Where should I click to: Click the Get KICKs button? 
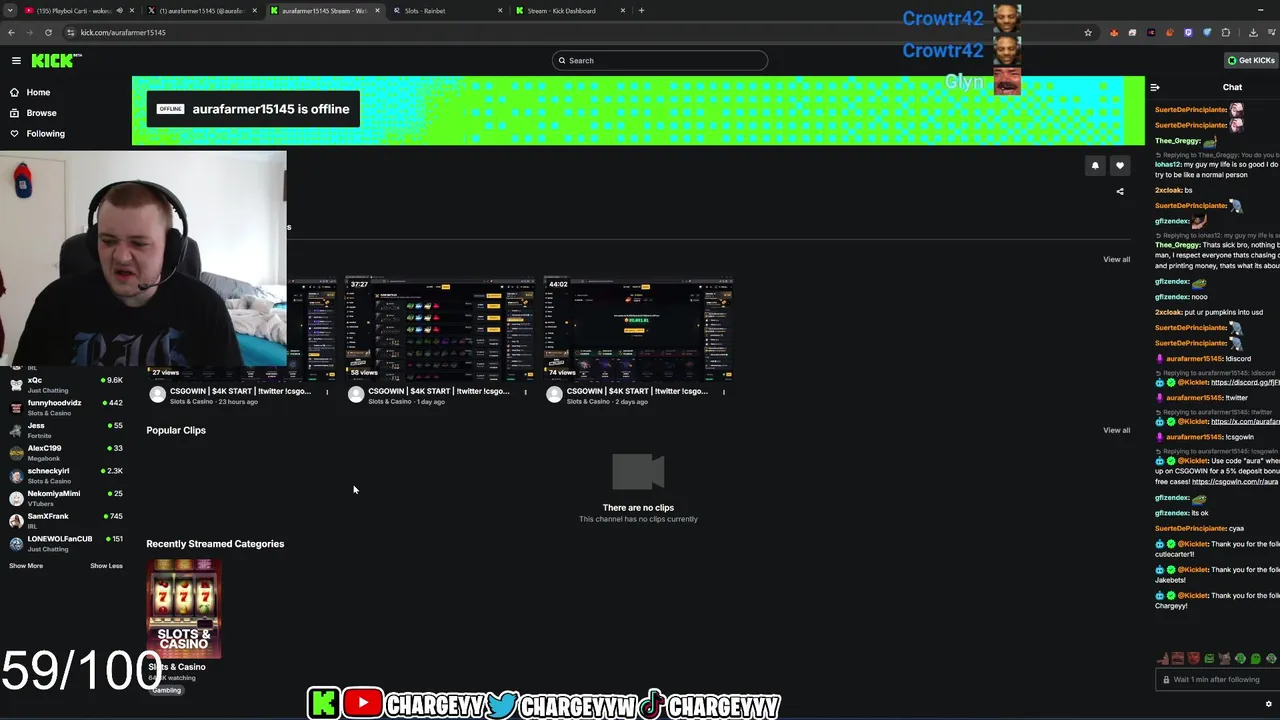tap(1251, 60)
